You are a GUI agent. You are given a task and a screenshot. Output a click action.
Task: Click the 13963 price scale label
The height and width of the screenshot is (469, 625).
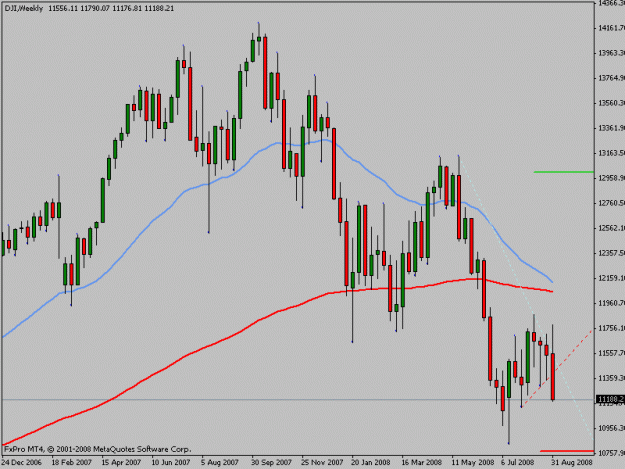[611, 53]
